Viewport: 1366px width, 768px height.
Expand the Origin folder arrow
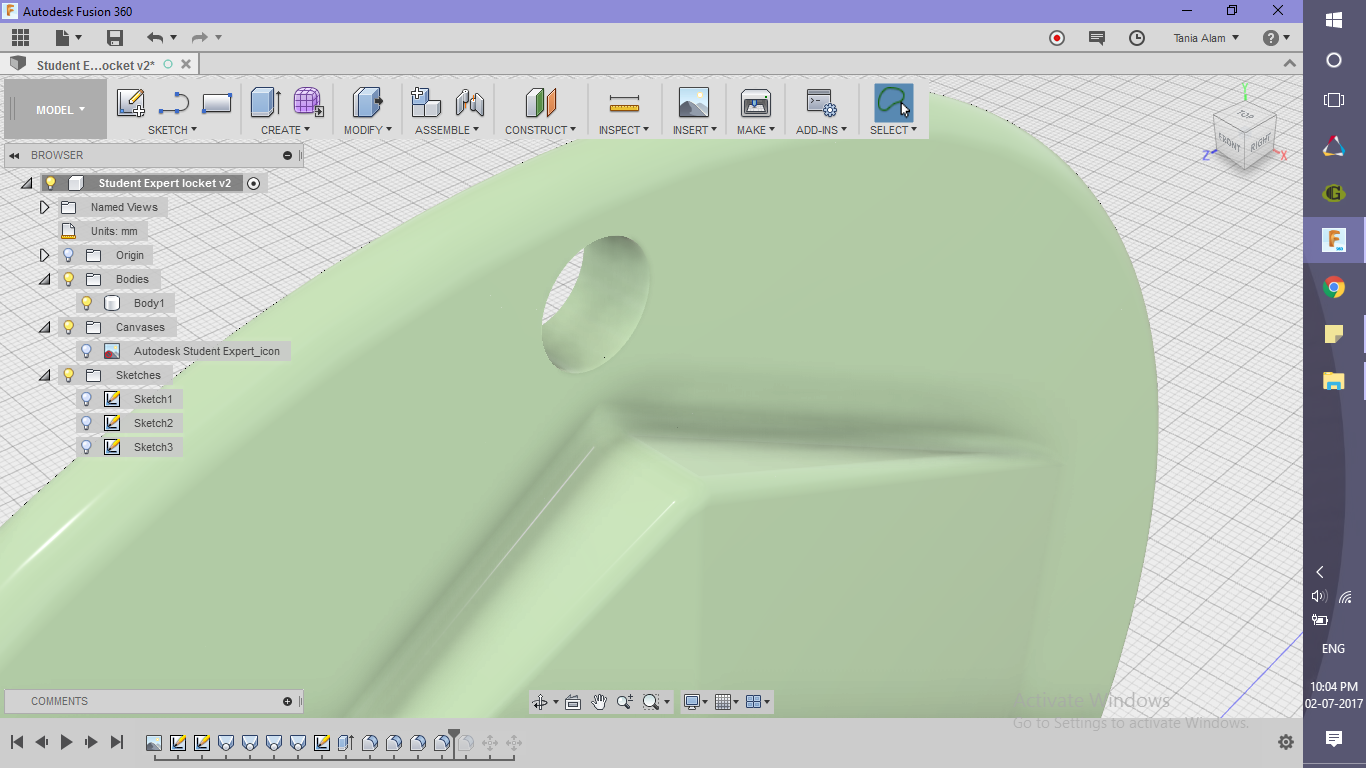pos(44,255)
